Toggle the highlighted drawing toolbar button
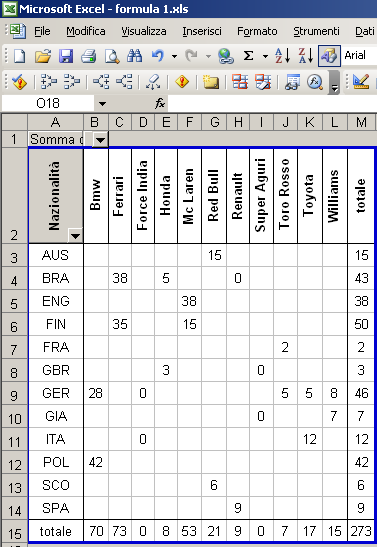The width and height of the screenshot is (377, 547). tap(329, 56)
